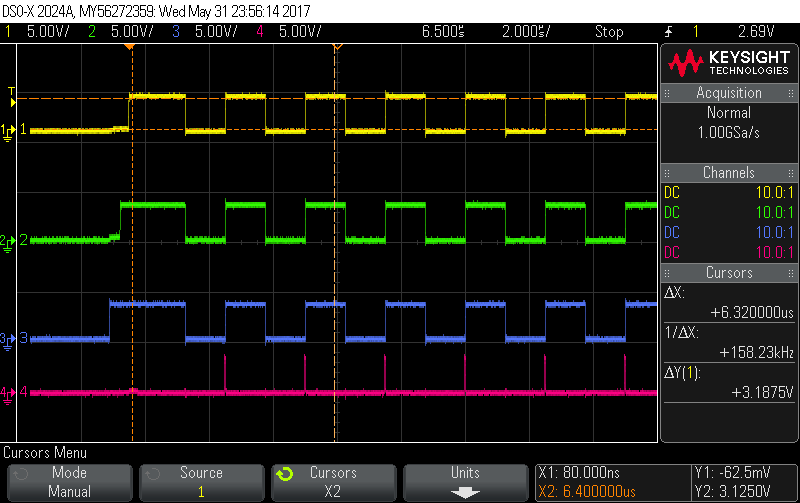Click the trigger source 1 indicator at top
This screenshot has width=800, height=503.
(x=695, y=32)
